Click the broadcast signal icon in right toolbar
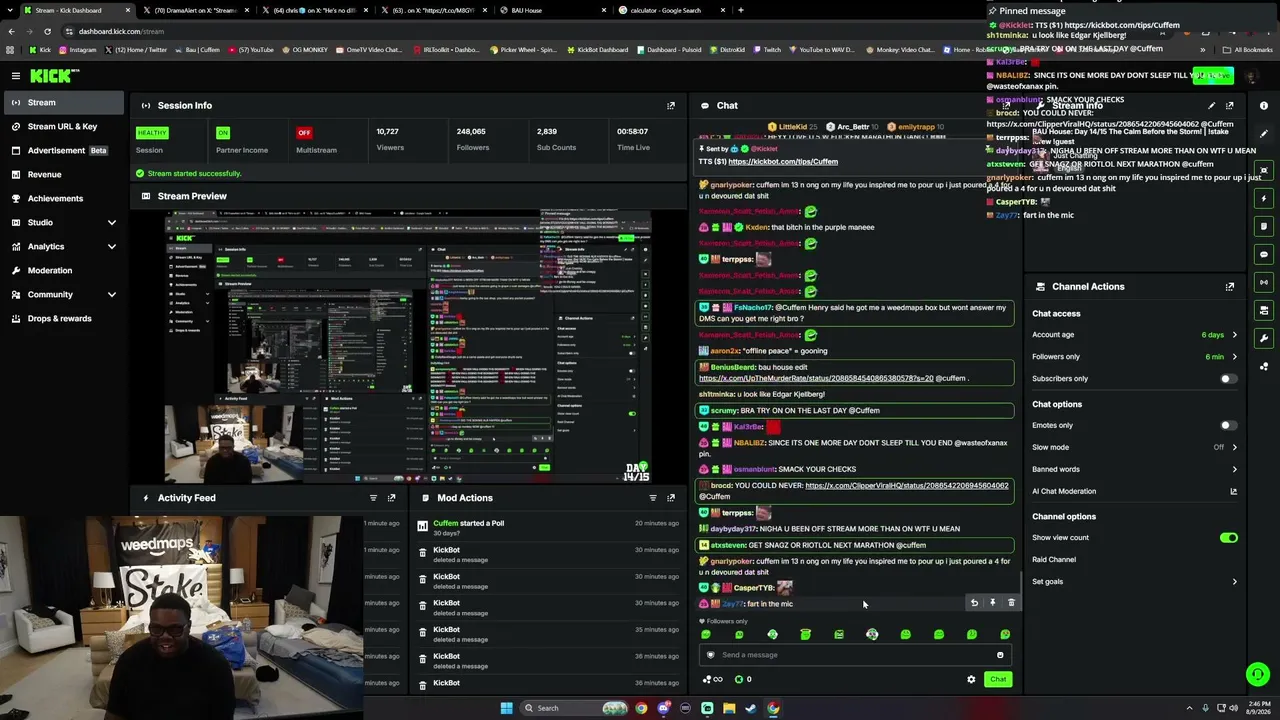1280x720 pixels. click(1264, 282)
